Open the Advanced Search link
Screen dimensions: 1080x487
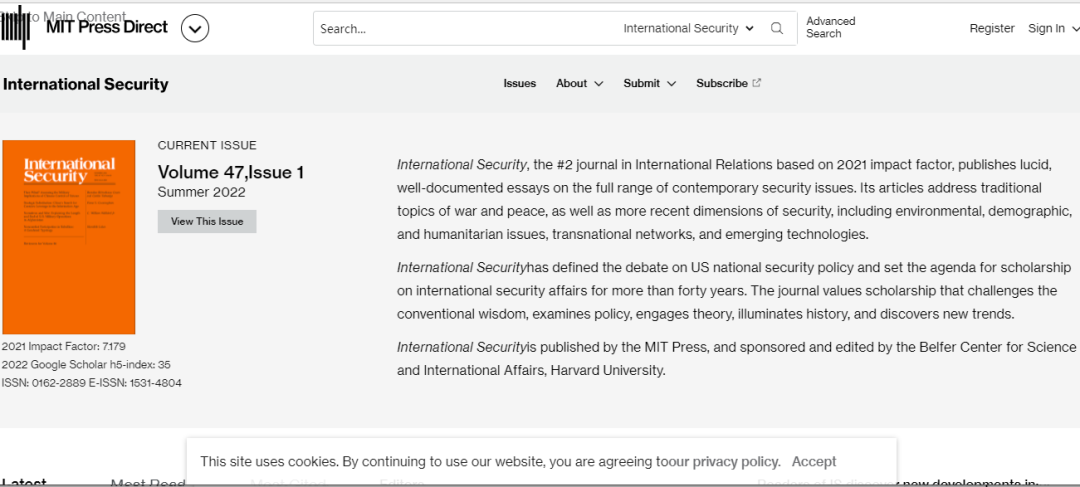click(830, 27)
